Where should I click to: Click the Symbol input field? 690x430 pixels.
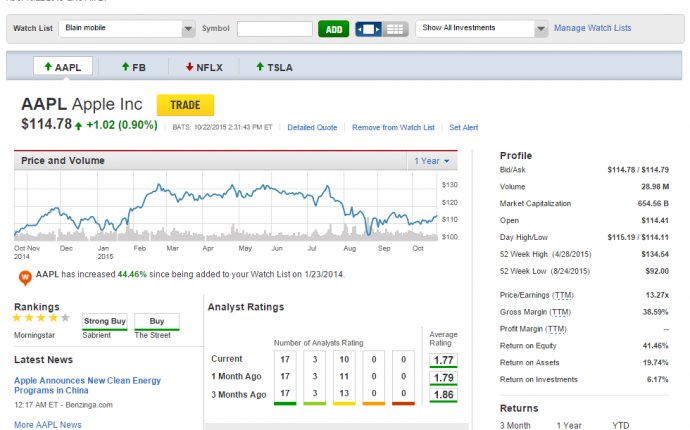pyautogui.click(x=275, y=29)
